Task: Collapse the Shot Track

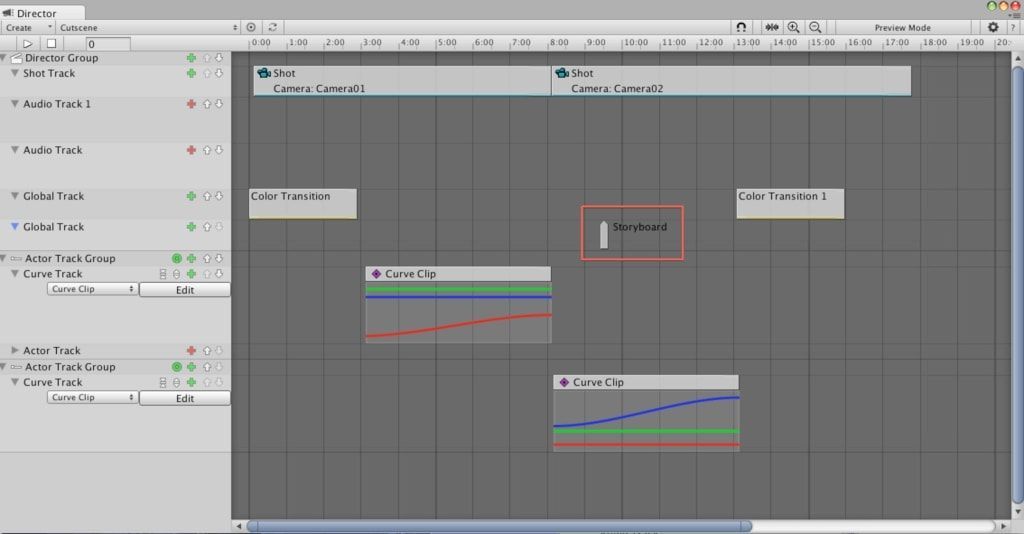Action: (x=14, y=73)
